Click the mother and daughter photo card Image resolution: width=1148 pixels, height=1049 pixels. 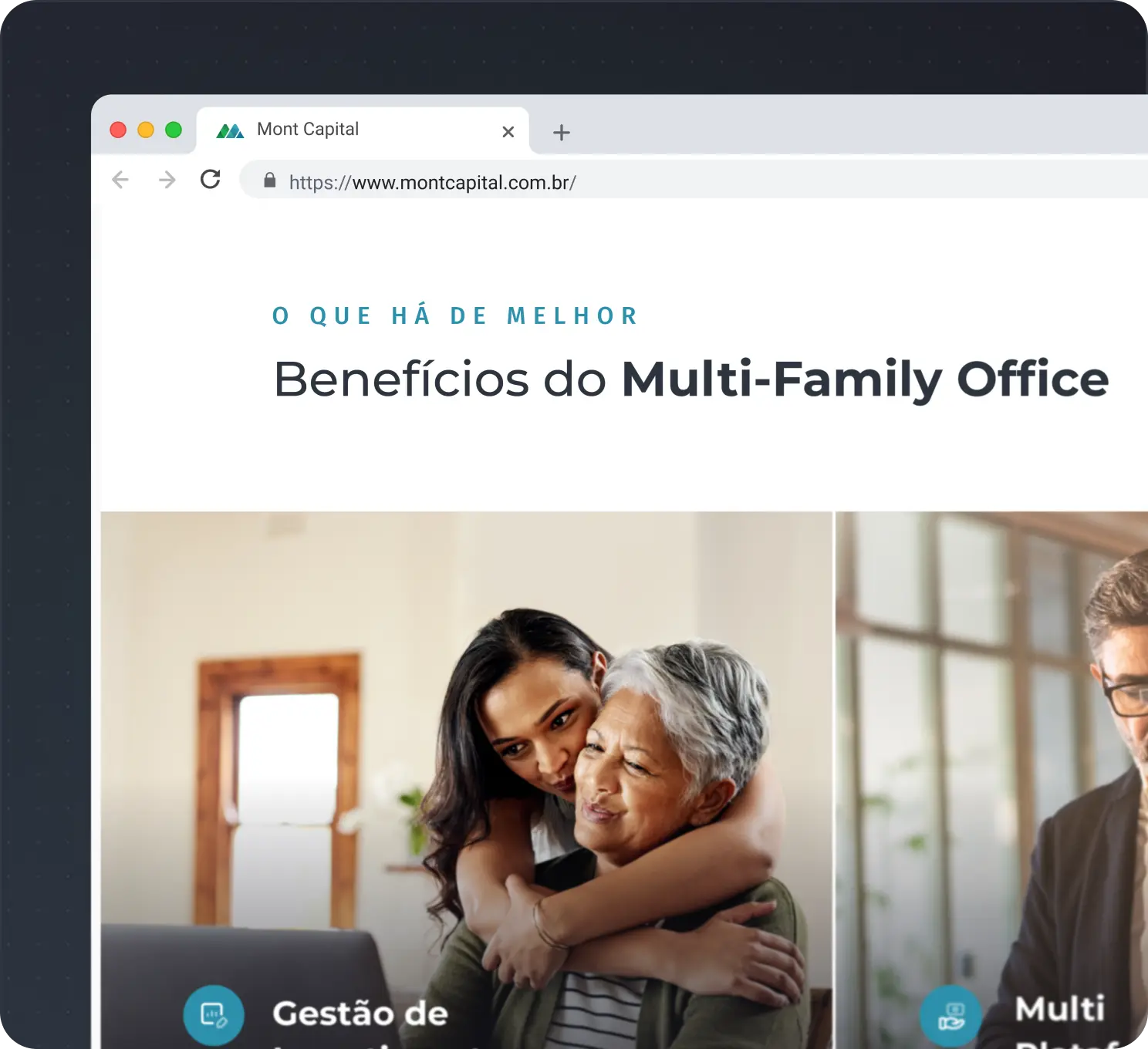[467, 779]
